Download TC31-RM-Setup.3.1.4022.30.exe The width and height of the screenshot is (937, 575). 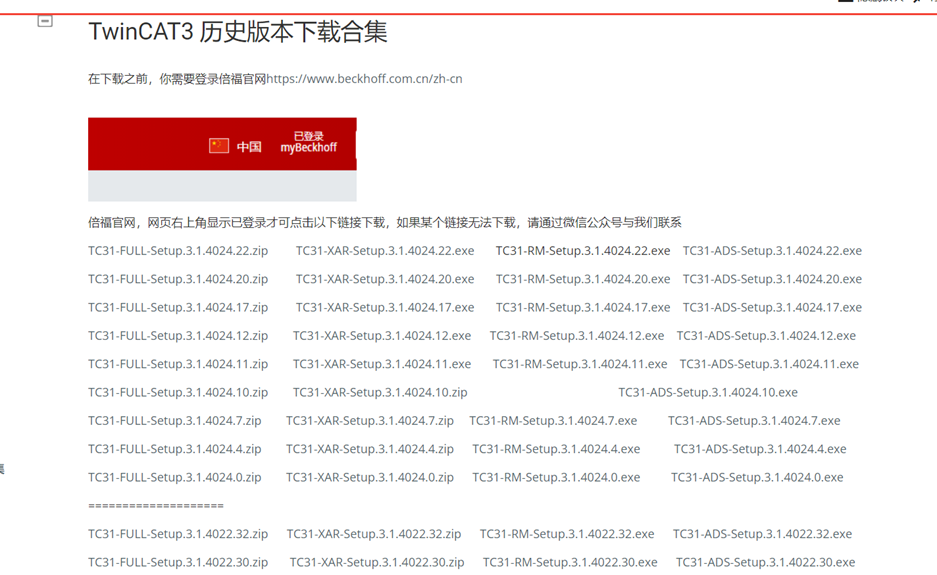click(x=570, y=562)
